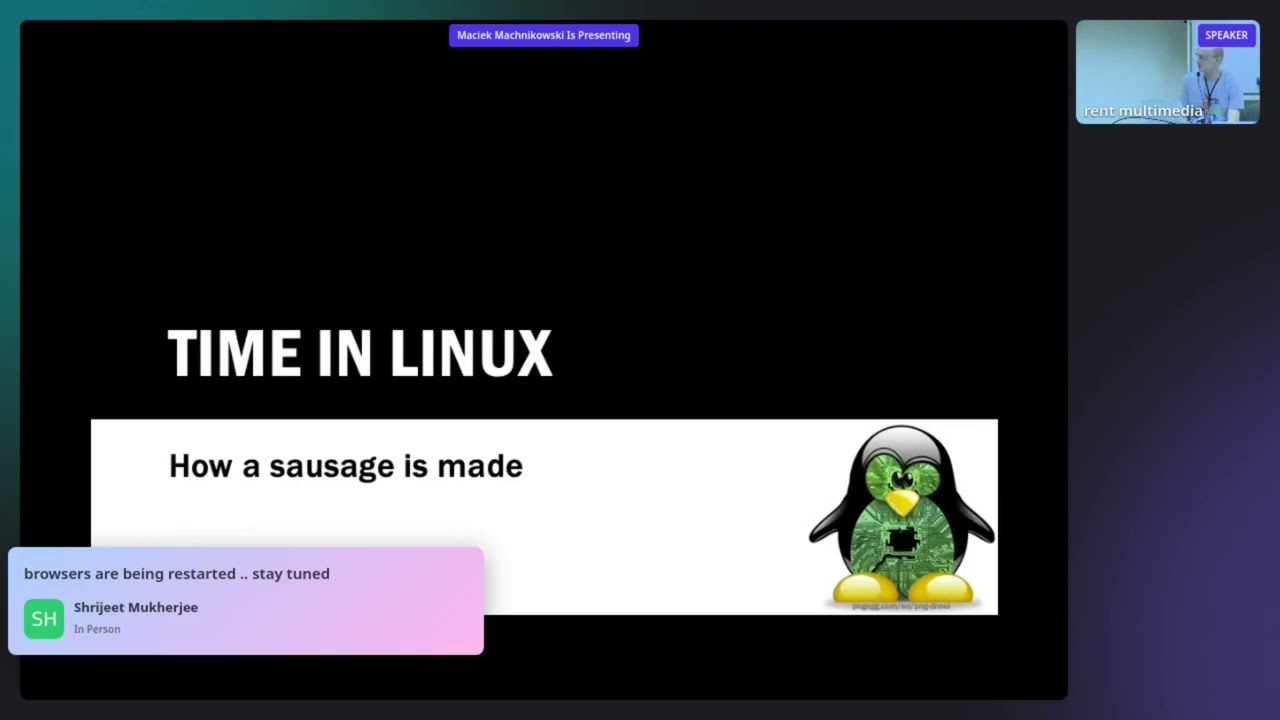Click the SPEAKER badge on the video
This screenshot has width=1280, height=720.
click(x=1226, y=35)
